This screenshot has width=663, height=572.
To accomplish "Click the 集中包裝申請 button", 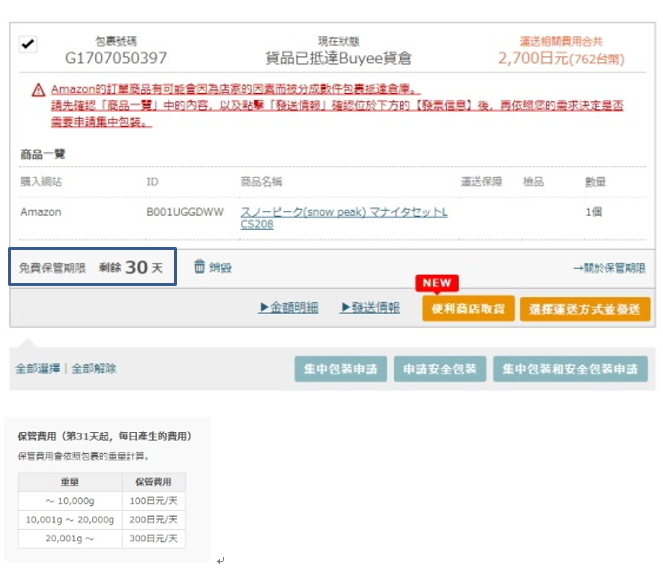I will (x=340, y=369).
